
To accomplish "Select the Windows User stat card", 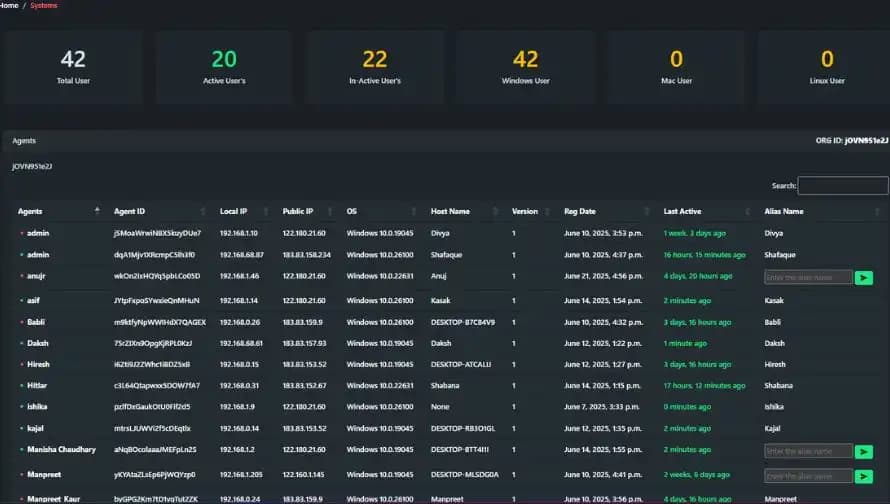I will tap(525, 67).
